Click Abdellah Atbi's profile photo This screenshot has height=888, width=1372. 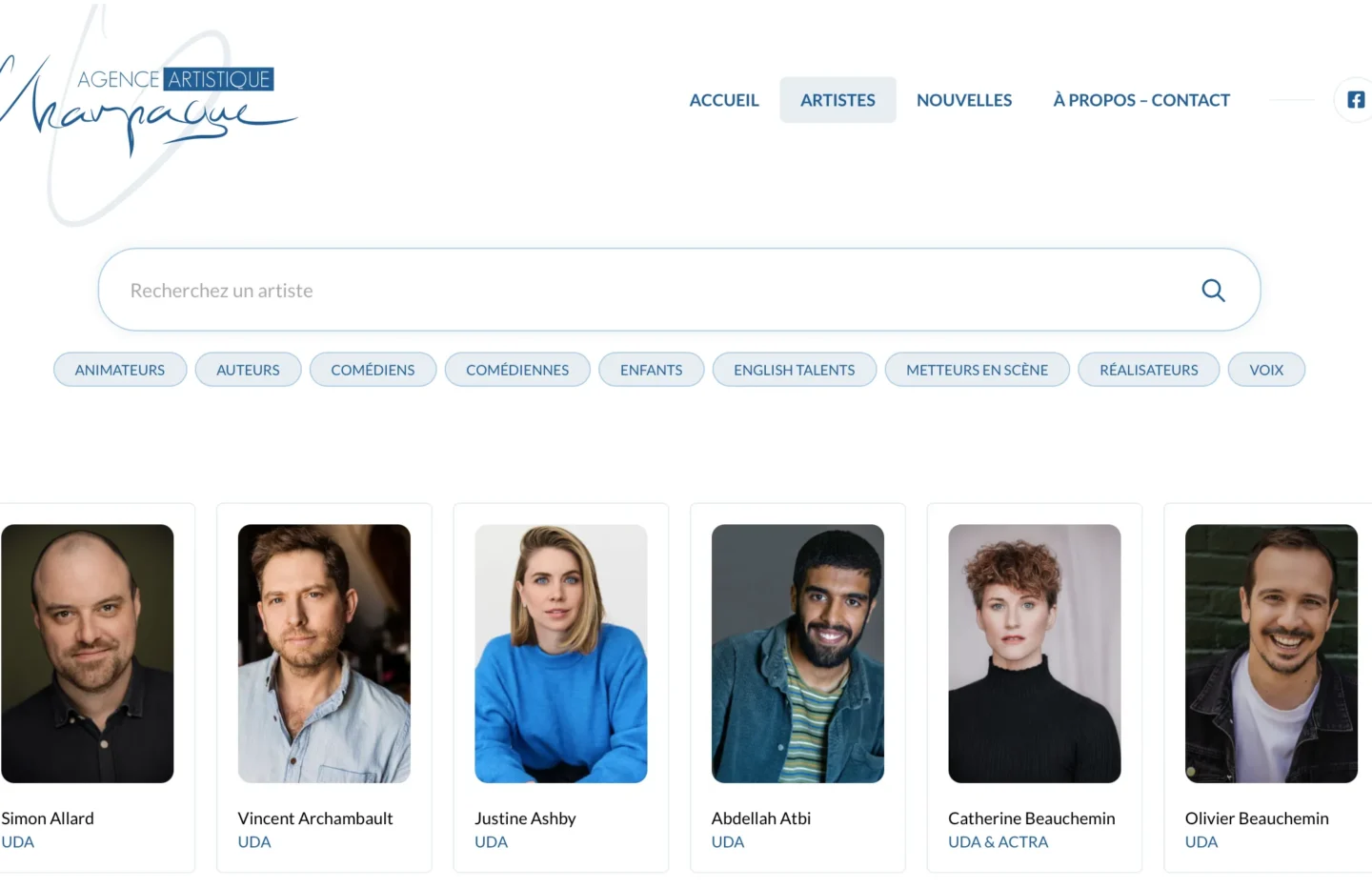(x=797, y=654)
